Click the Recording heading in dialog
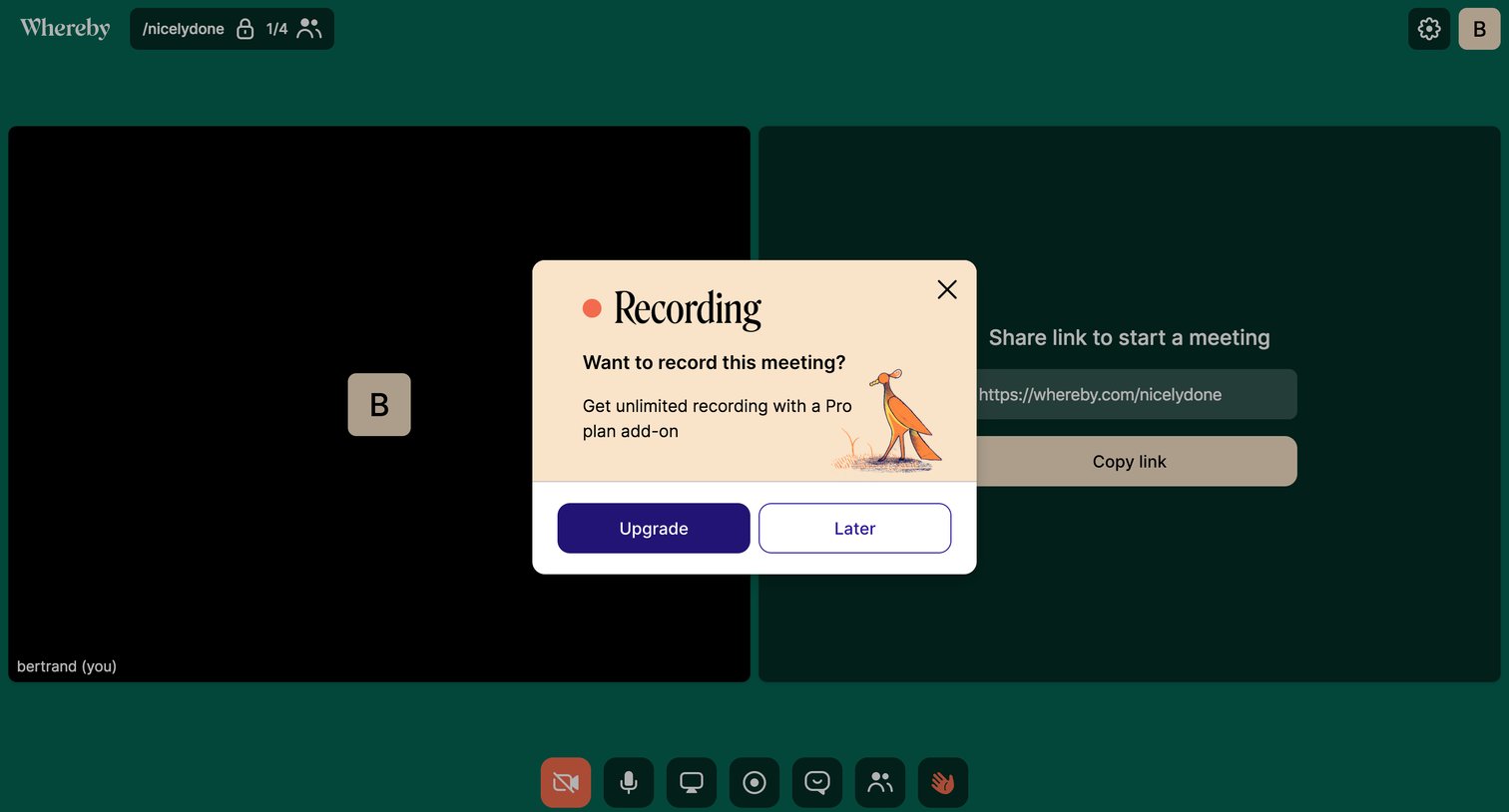The image size is (1509, 812). [x=687, y=308]
